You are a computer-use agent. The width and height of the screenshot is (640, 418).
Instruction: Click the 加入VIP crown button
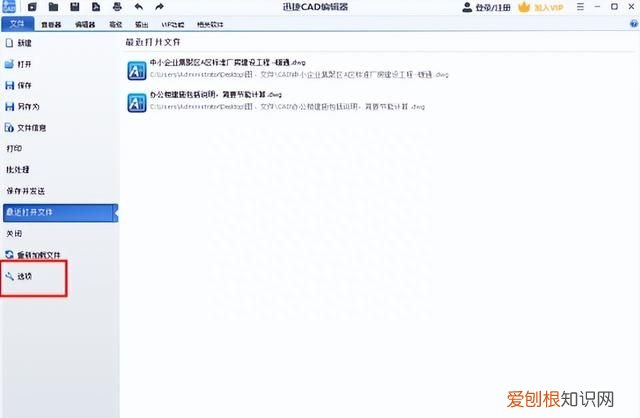coord(541,7)
